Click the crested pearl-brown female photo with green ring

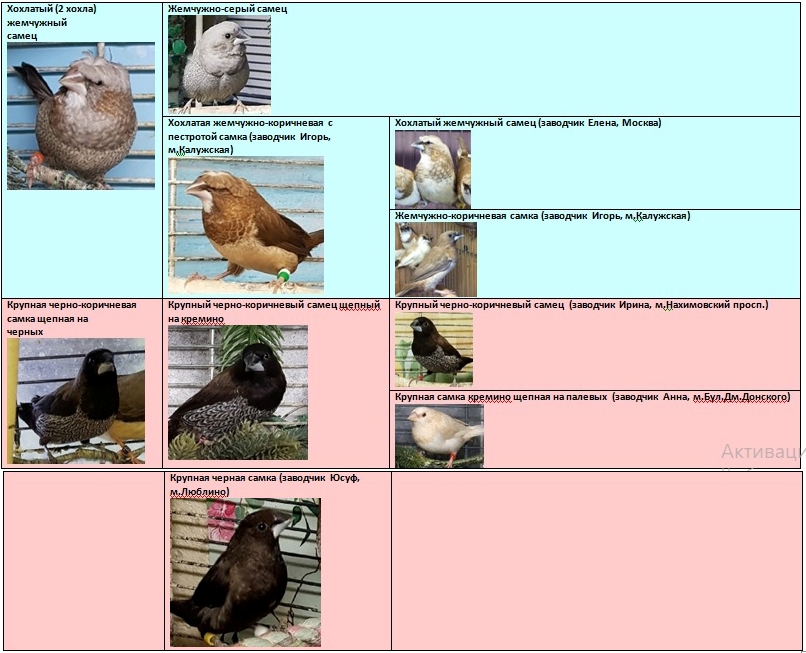click(245, 223)
